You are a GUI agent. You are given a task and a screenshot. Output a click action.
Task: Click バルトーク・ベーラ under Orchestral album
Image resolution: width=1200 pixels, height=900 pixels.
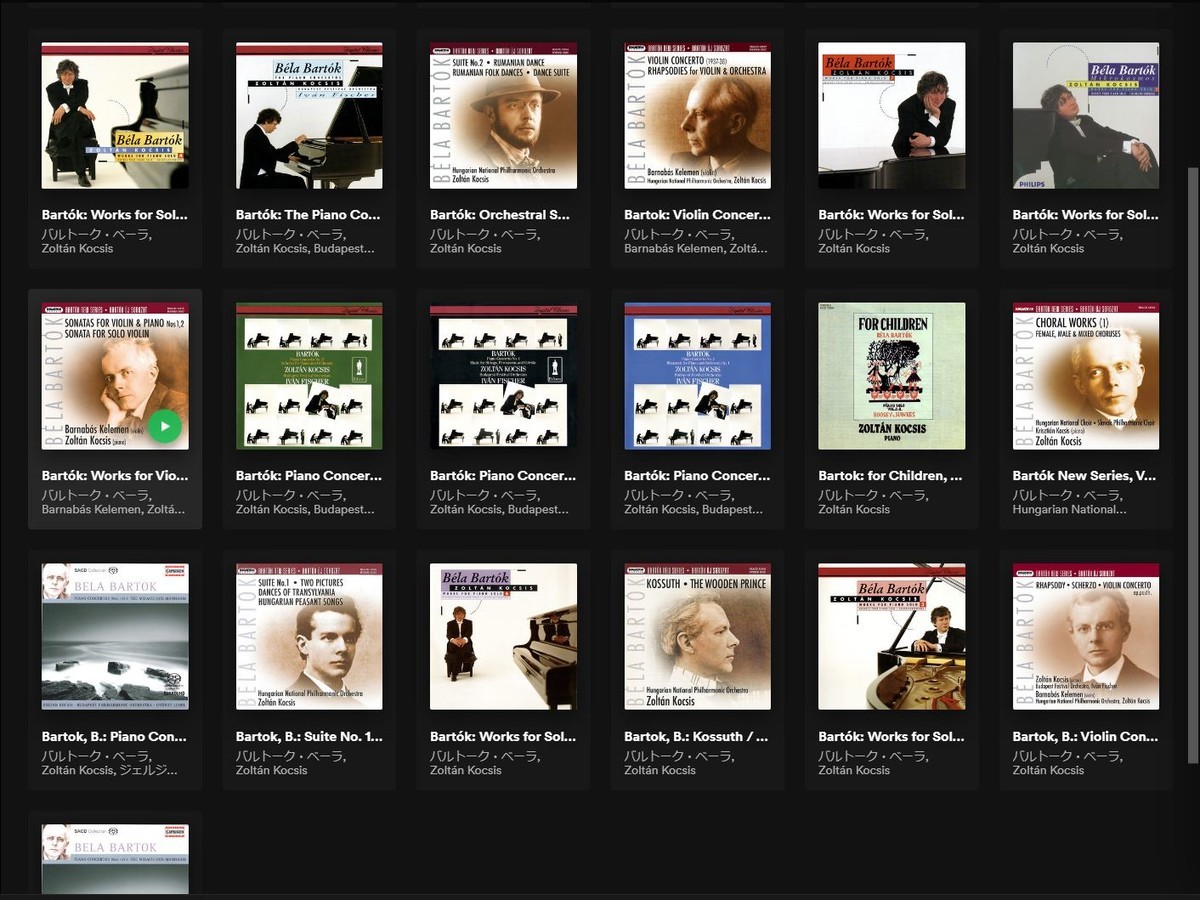click(x=485, y=233)
